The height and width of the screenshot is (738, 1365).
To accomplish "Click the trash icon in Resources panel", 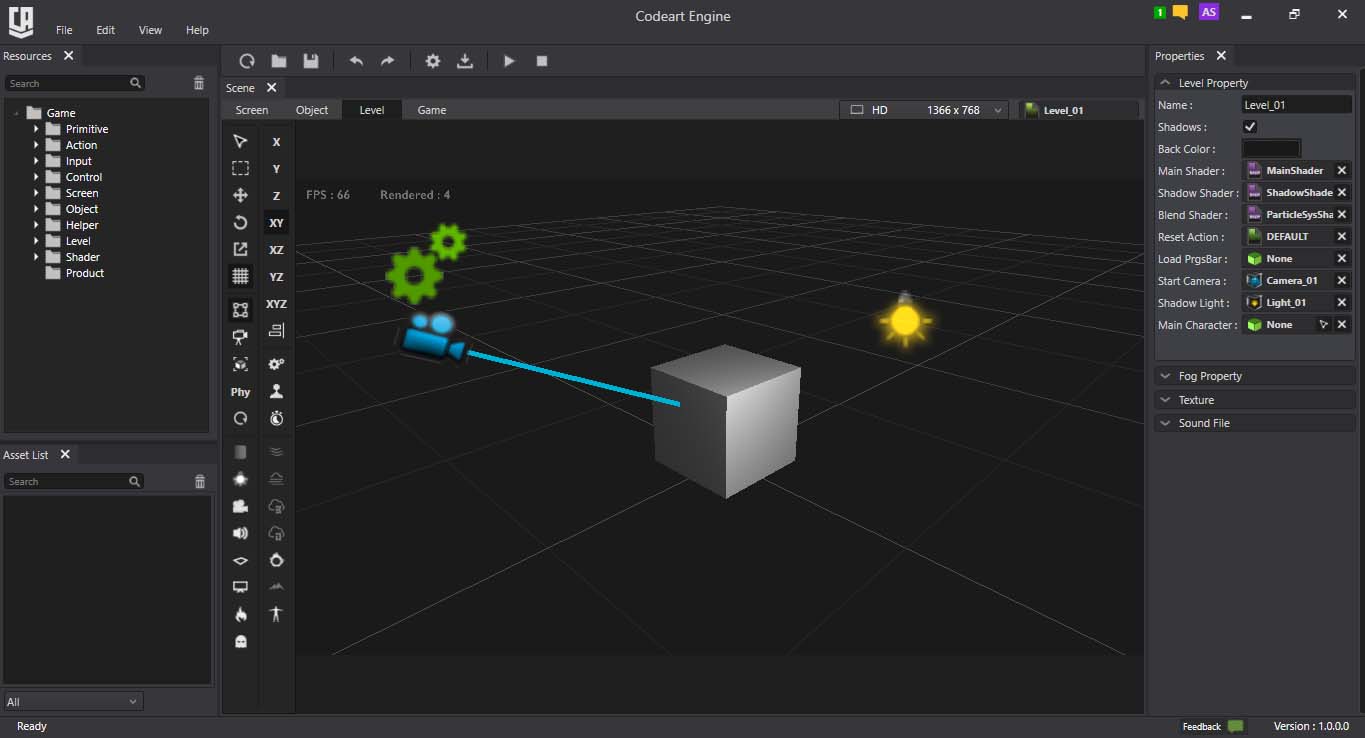I will coord(199,83).
